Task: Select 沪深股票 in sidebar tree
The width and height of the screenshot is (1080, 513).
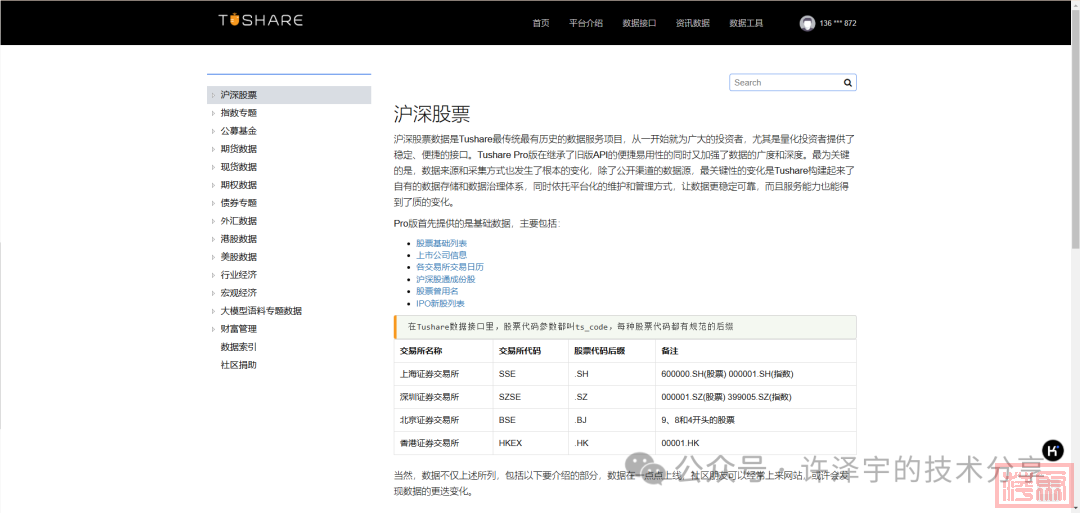Action: coord(238,95)
